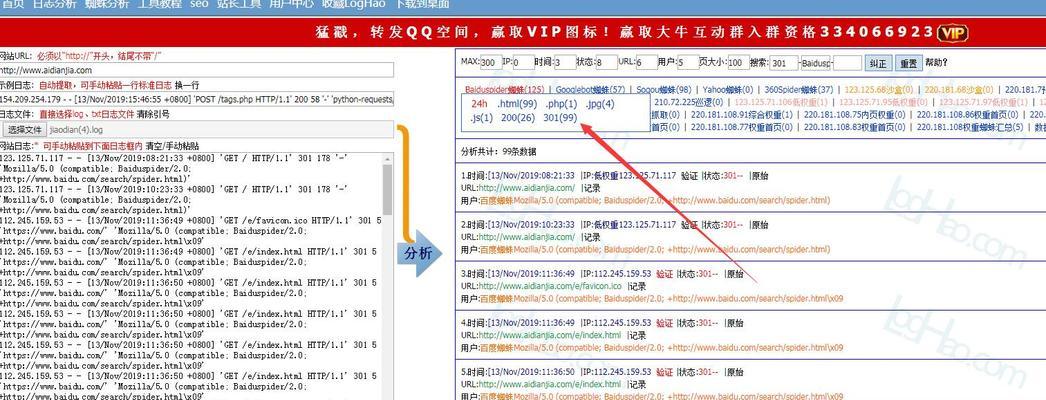Open the 用户中心 menu item
Image resolution: width=1046 pixels, height=400 pixels.
[292, 3]
